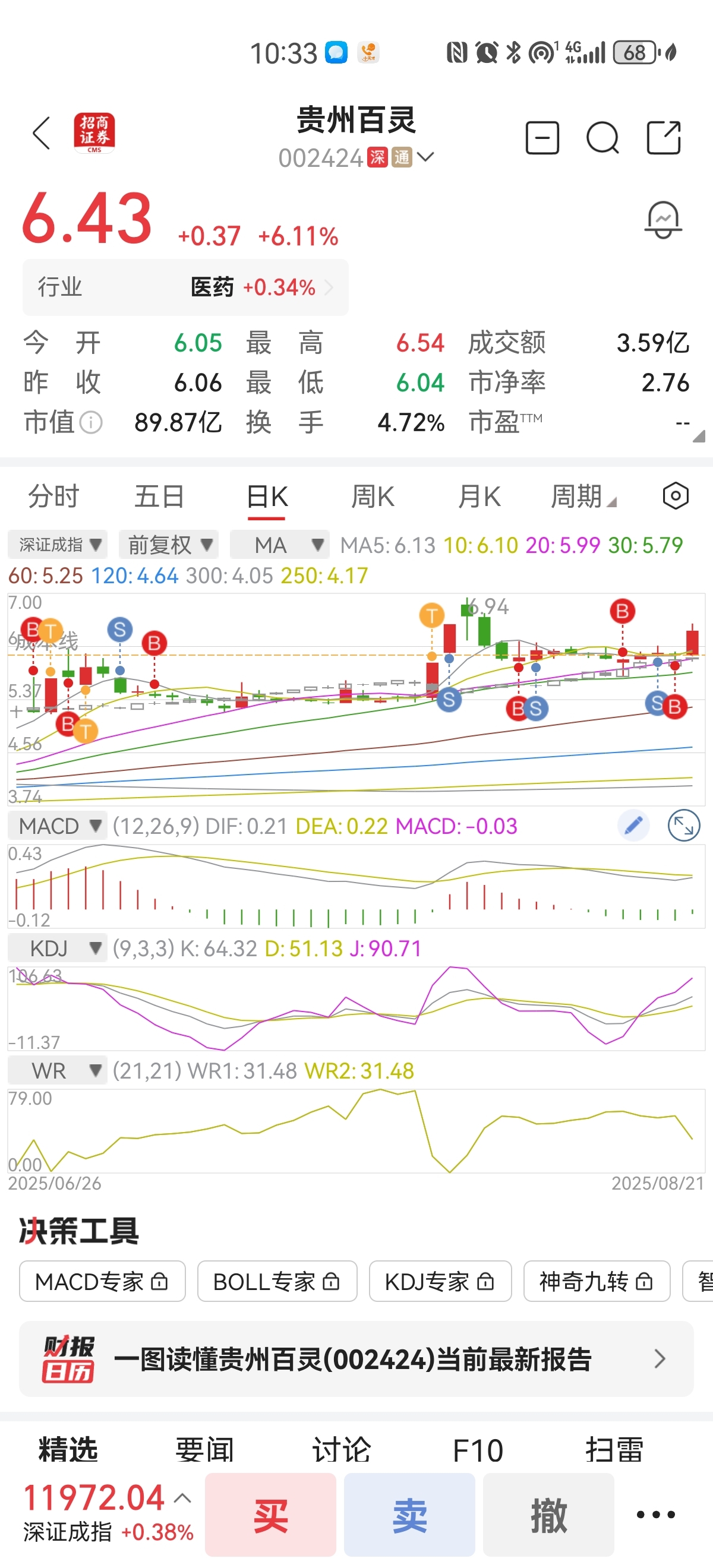Tap the 深 market badge beside 002424
The width and height of the screenshot is (713, 1568).
click(x=377, y=157)
